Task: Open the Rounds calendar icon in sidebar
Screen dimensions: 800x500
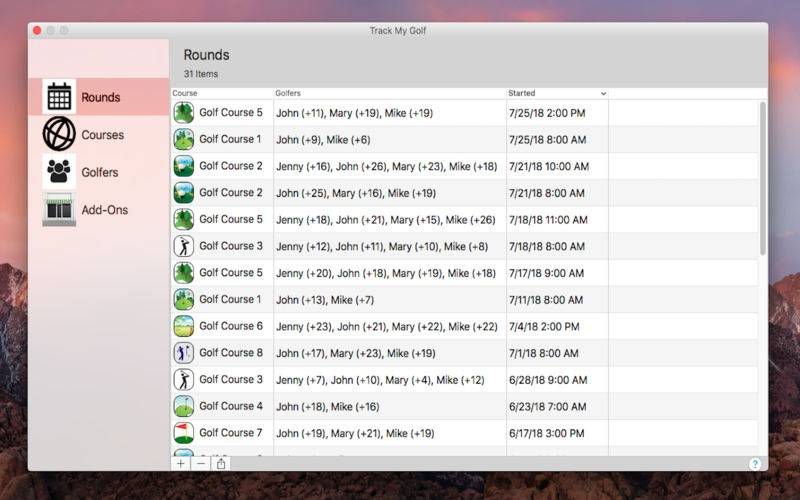Action: (59, 96)
